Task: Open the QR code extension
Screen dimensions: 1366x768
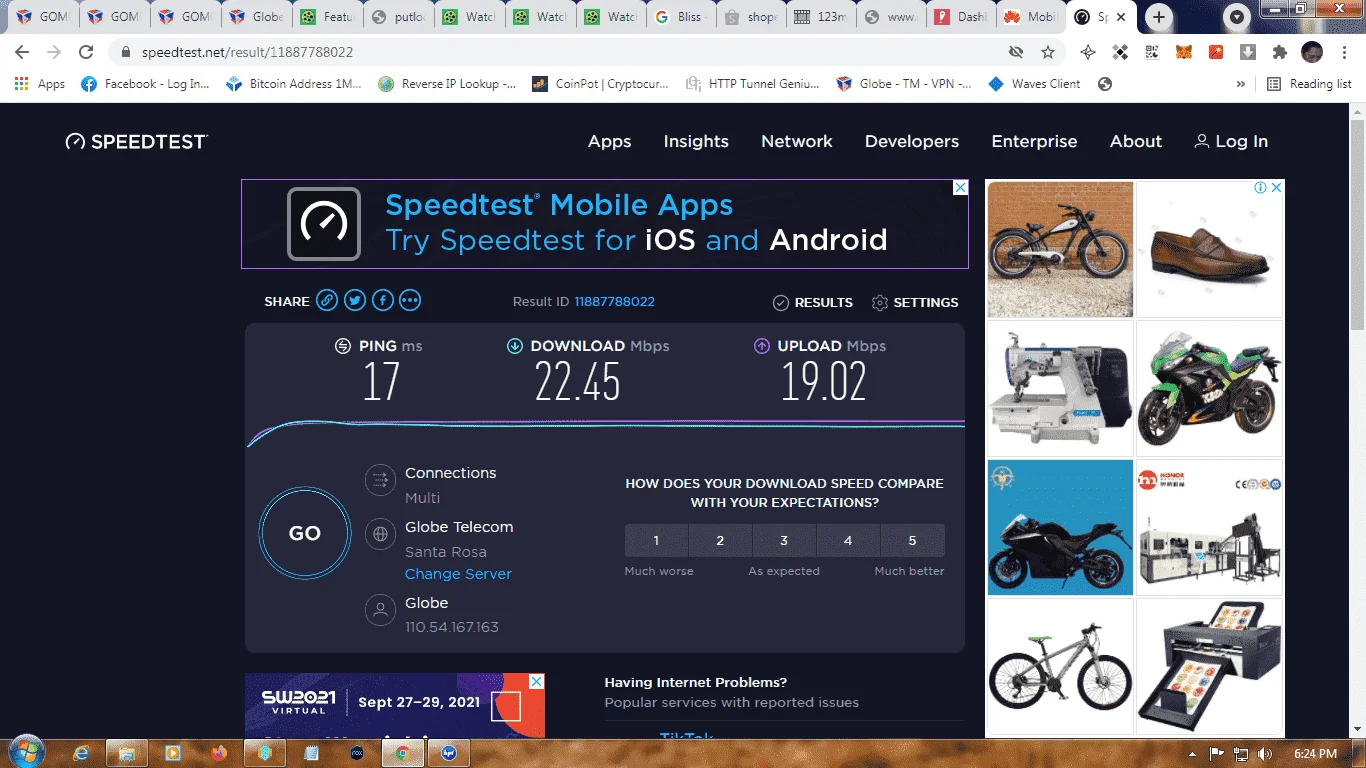Action: 1152,52
